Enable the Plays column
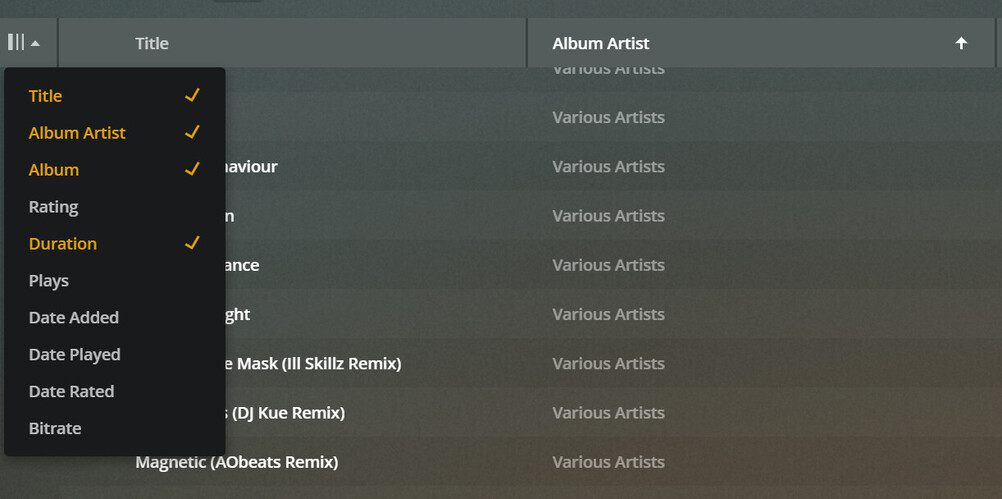1002x499 pixels. pos(49,281)
